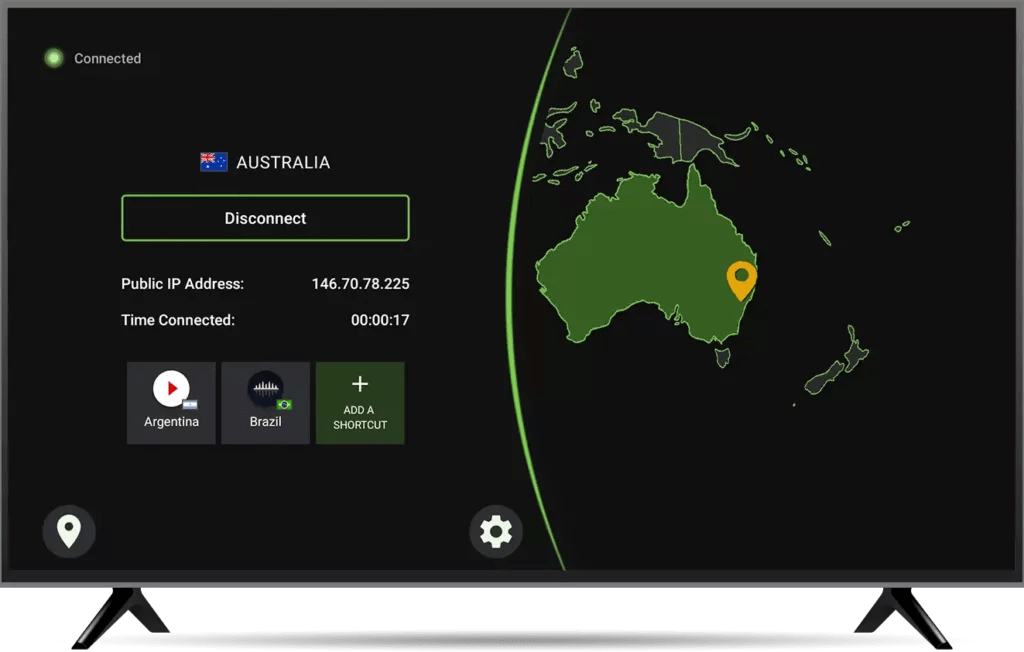The height and width of the screenshot is (652, 1024).
Task: Select the Connected status label
Action: (107, 58)
